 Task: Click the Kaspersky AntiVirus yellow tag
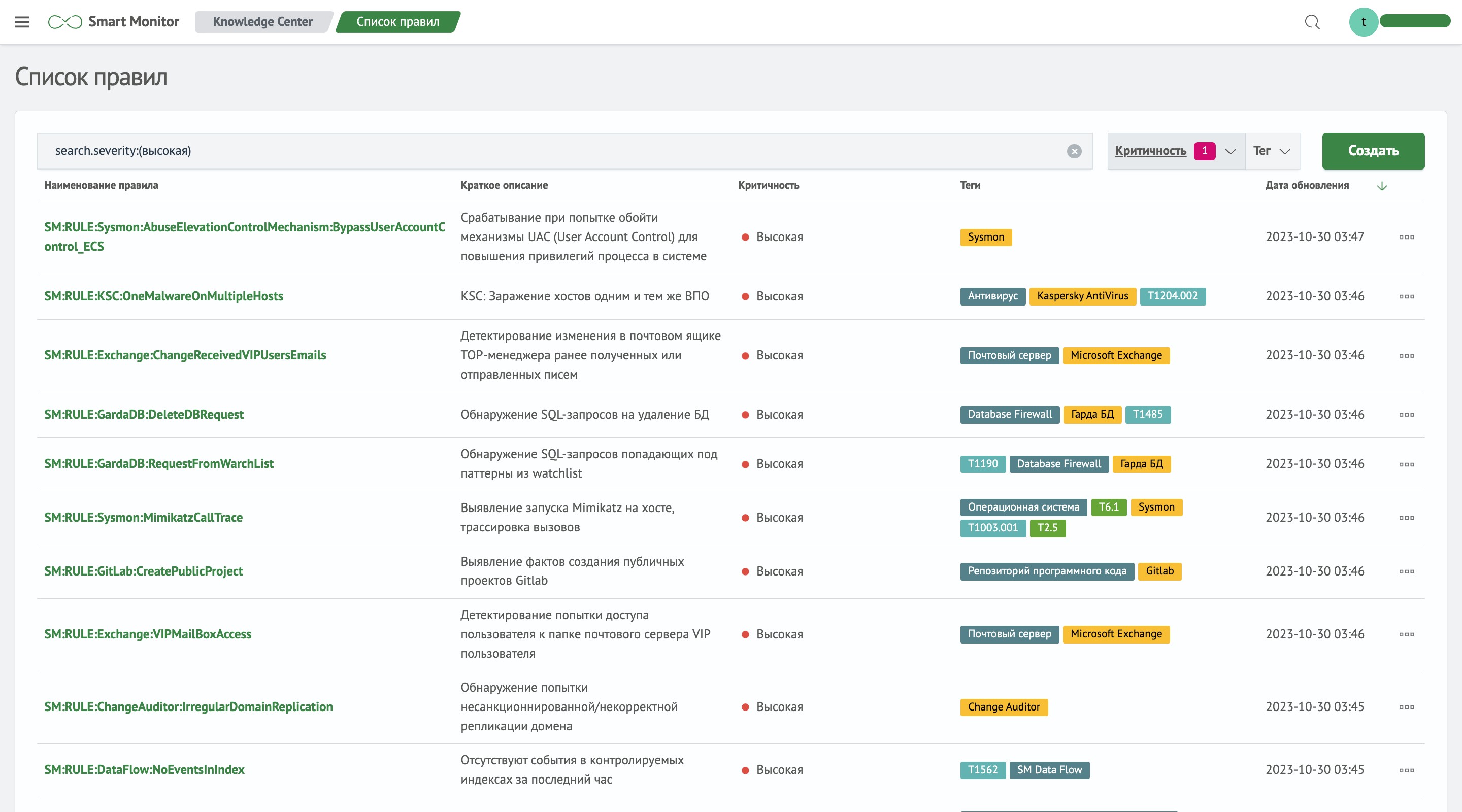(1082, 296)
